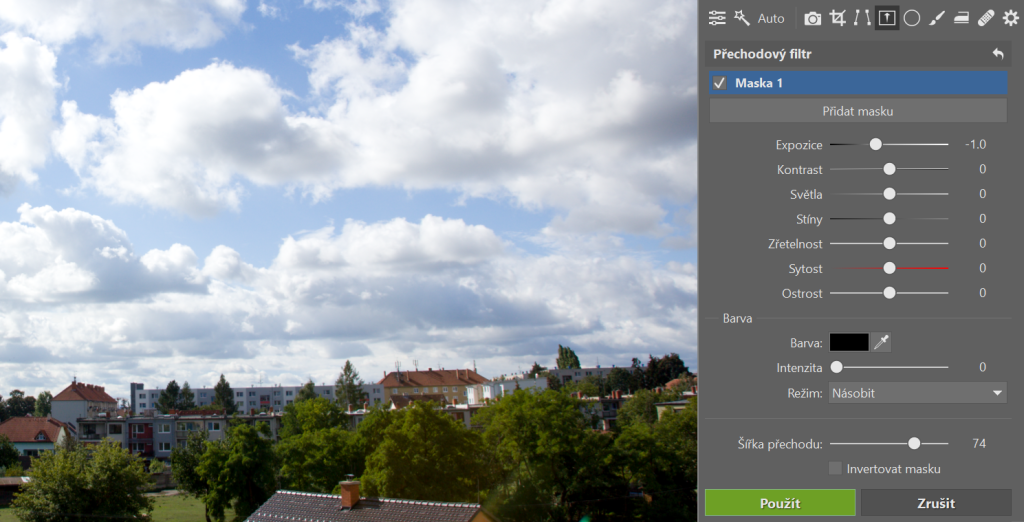Select the gradient filter tool icon

coord(886,18)
